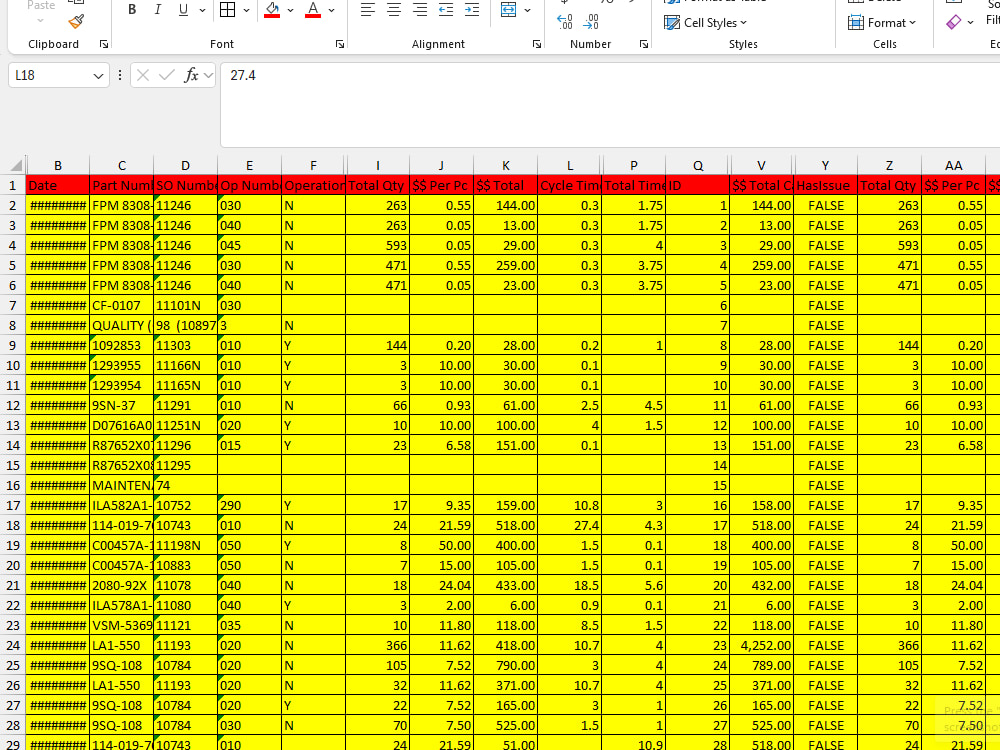Click cell '290' in Op Number column
This screenshot has height=750, width=1000.
(249, 506)
